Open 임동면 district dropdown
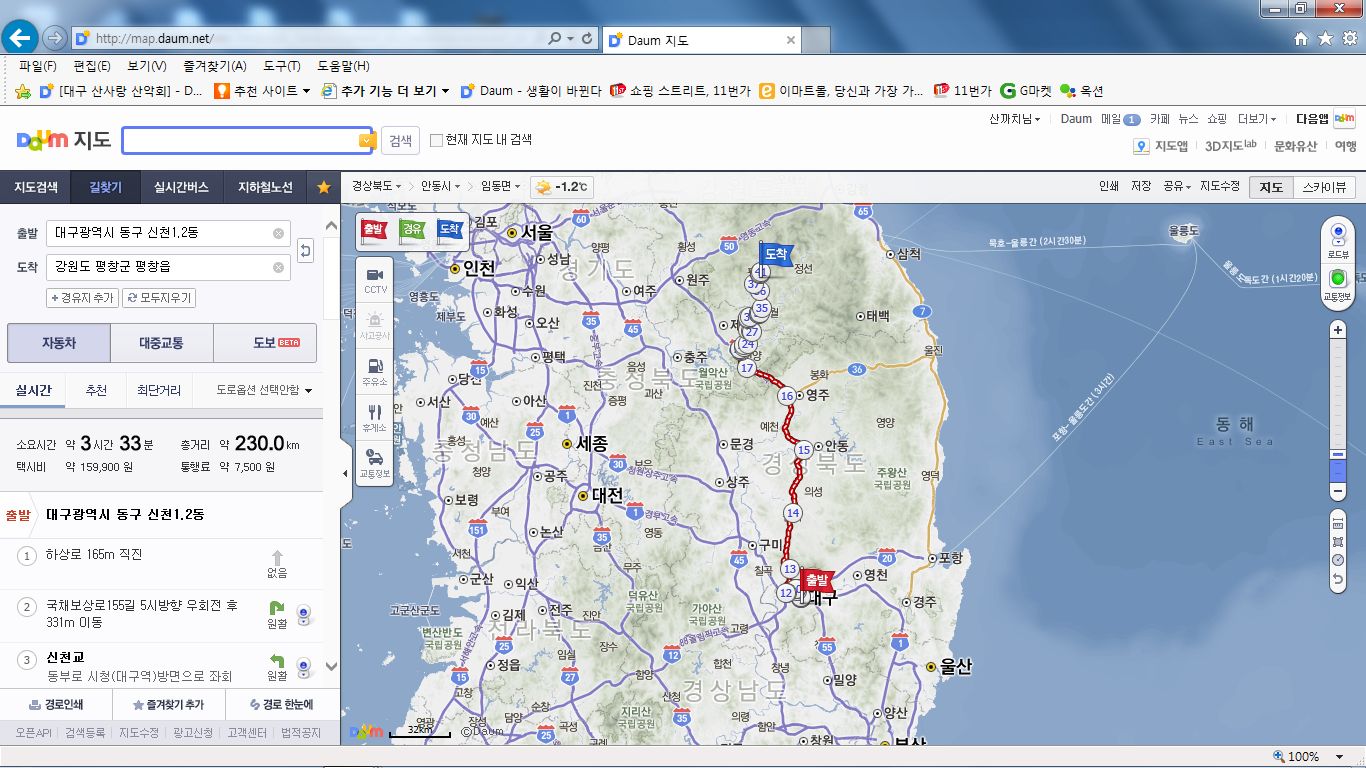The image size is (1366, 768). 500,187
